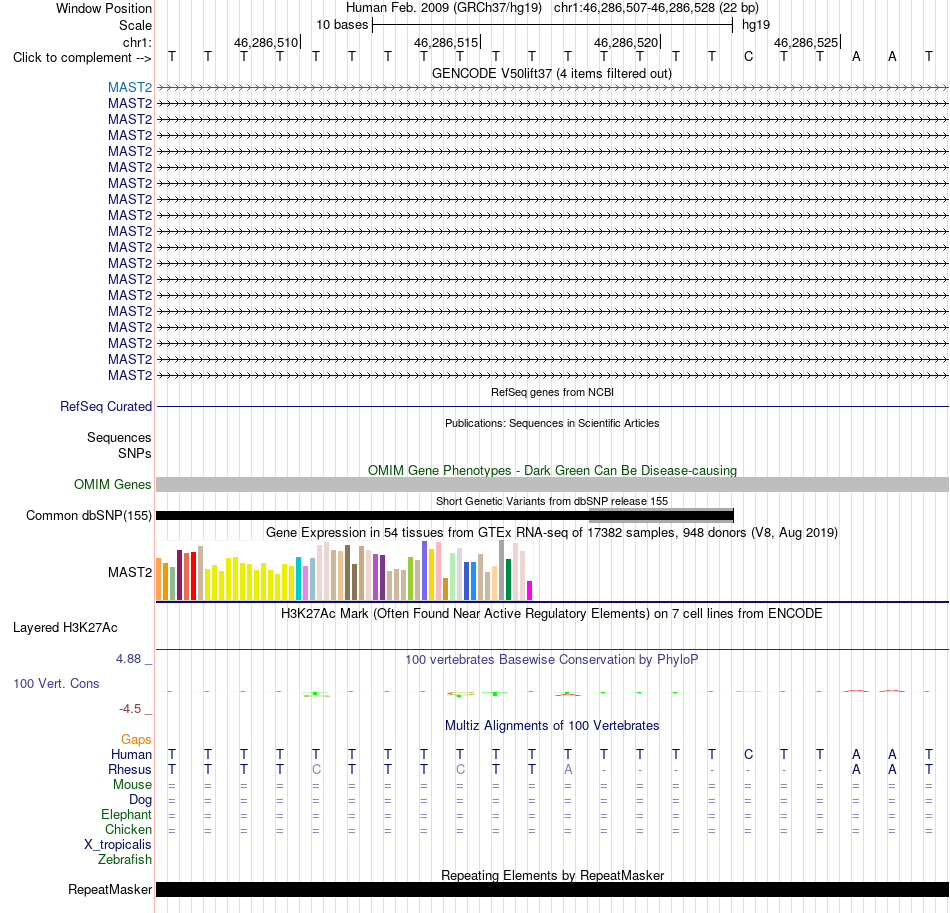950x913 pixels.
Task: Click the 46,286,515 position marker
Action: (x=447, y=42)
